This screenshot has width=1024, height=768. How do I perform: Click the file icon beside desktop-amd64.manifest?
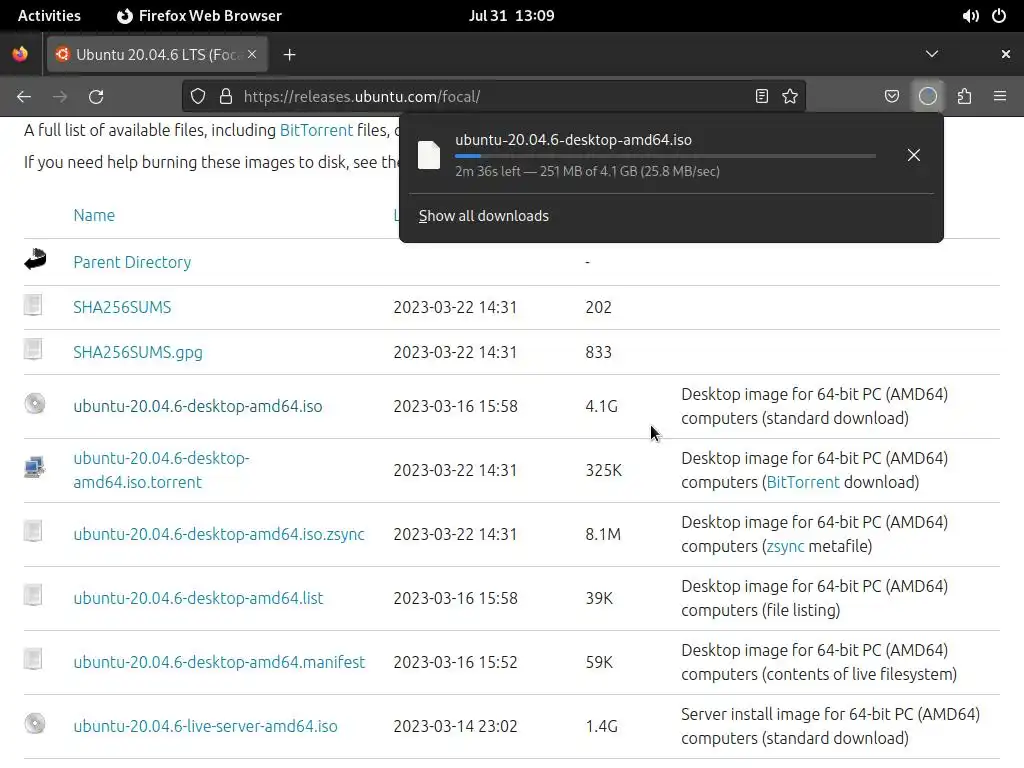click(x=33, y=659)
